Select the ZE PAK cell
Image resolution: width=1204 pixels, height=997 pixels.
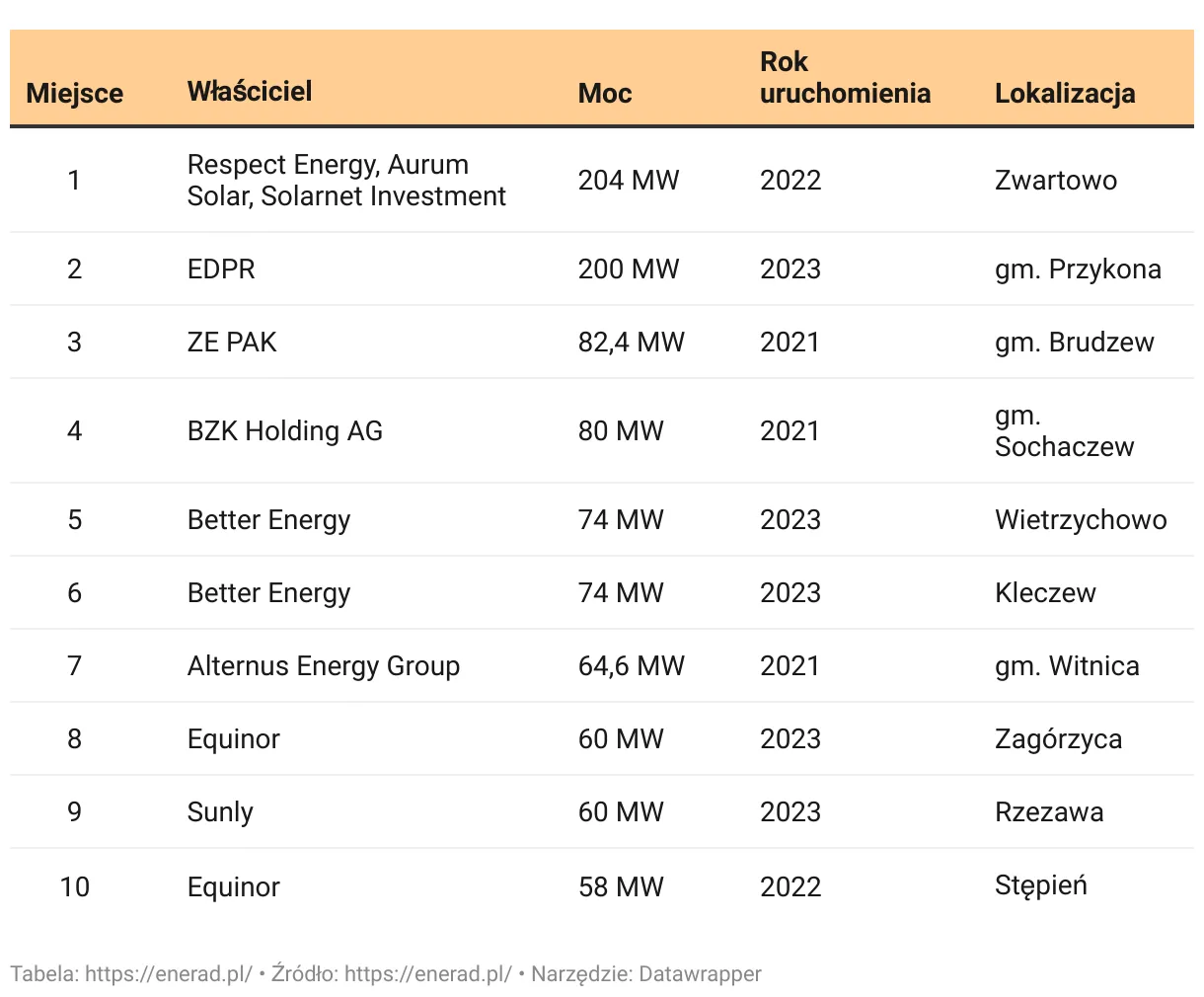(232, 343)
